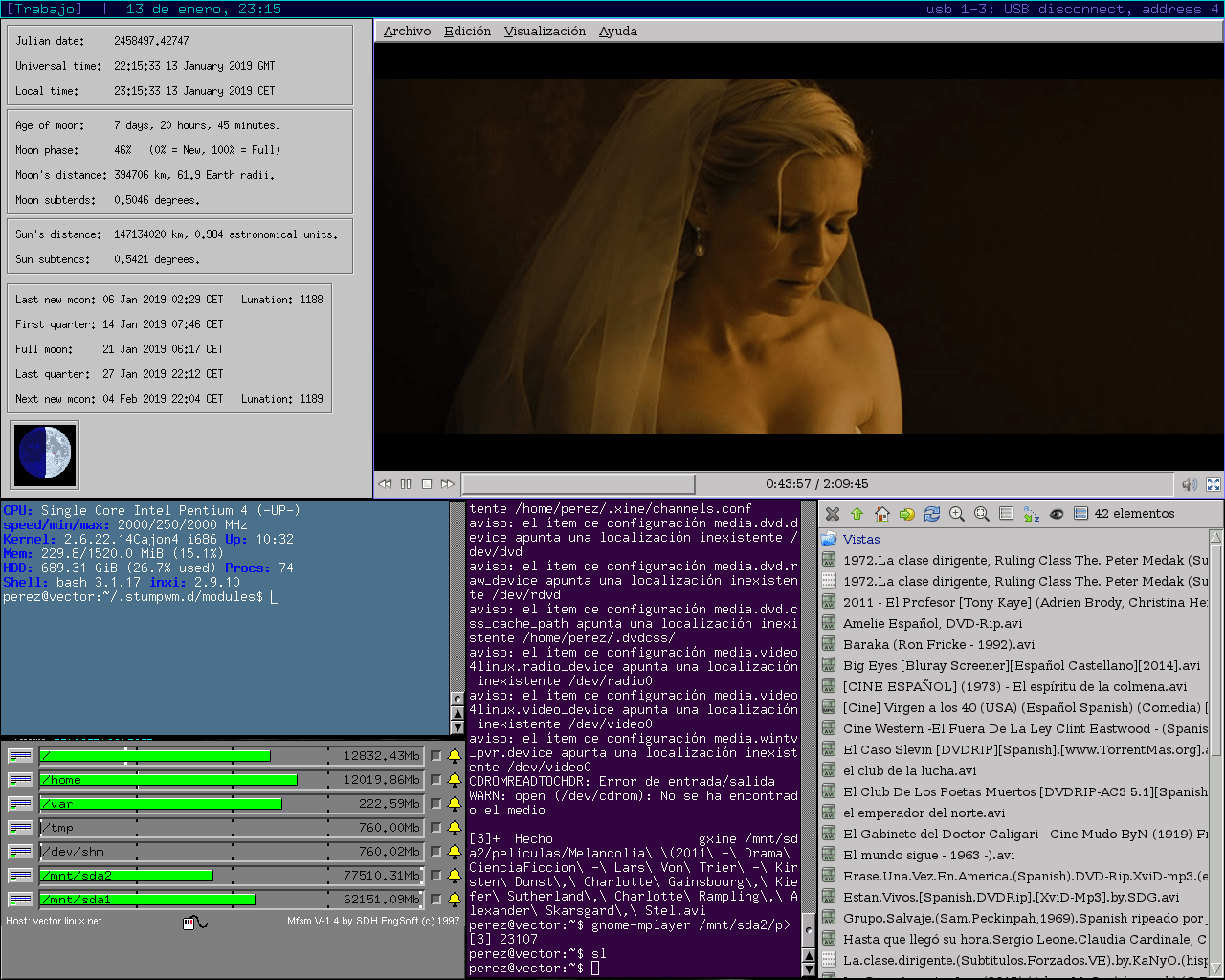1225x980 pixels.
Task: Click the details icon for /mnt/sda1
Action: [x=20, y=900]
